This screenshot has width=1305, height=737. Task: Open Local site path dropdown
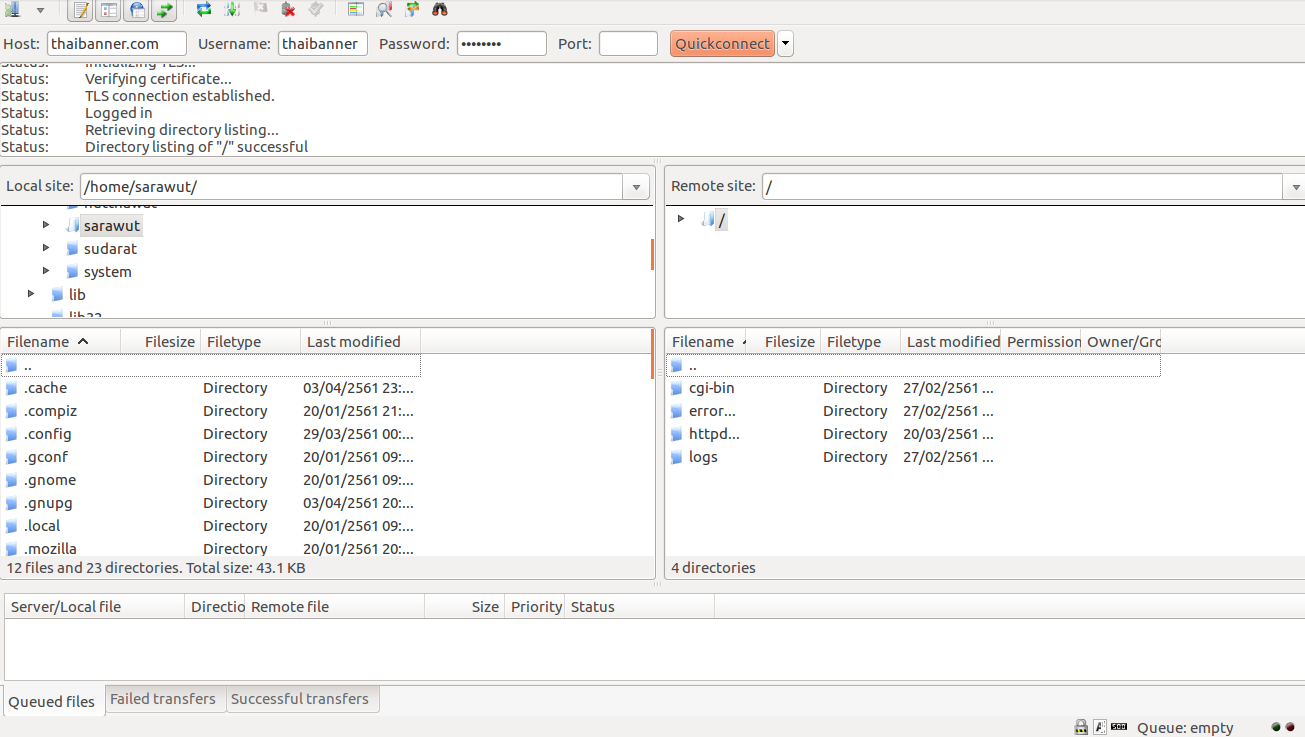click(636, 187)
